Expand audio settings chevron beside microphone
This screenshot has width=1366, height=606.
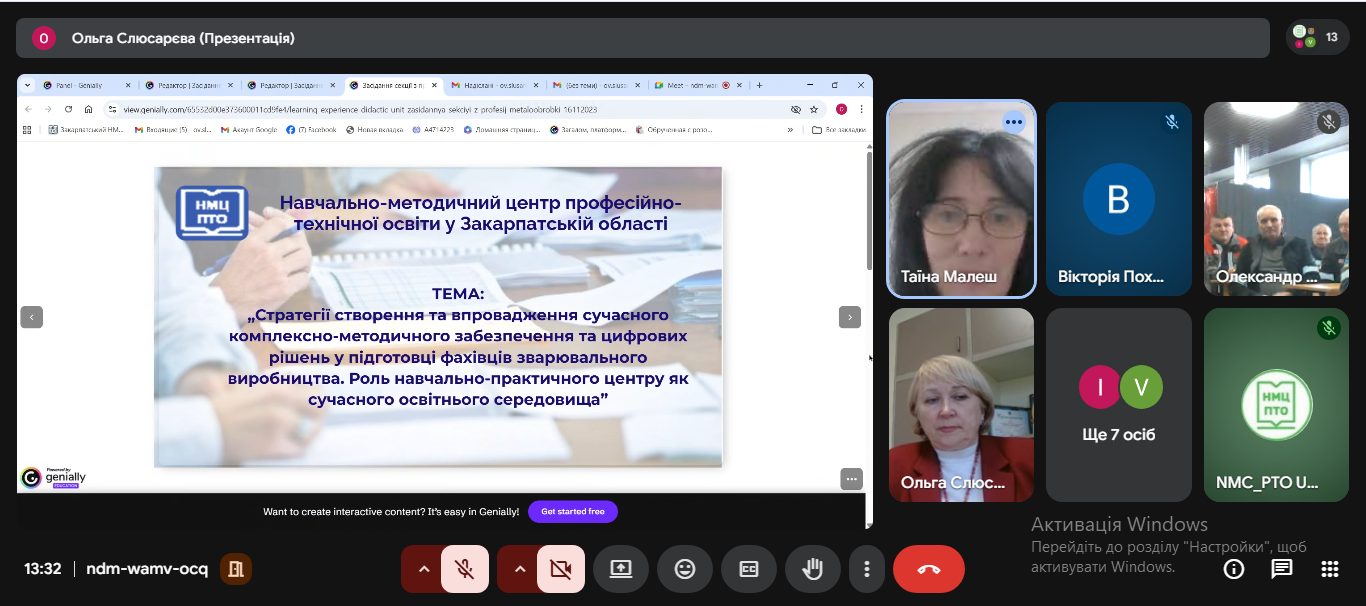pos(423,569)
